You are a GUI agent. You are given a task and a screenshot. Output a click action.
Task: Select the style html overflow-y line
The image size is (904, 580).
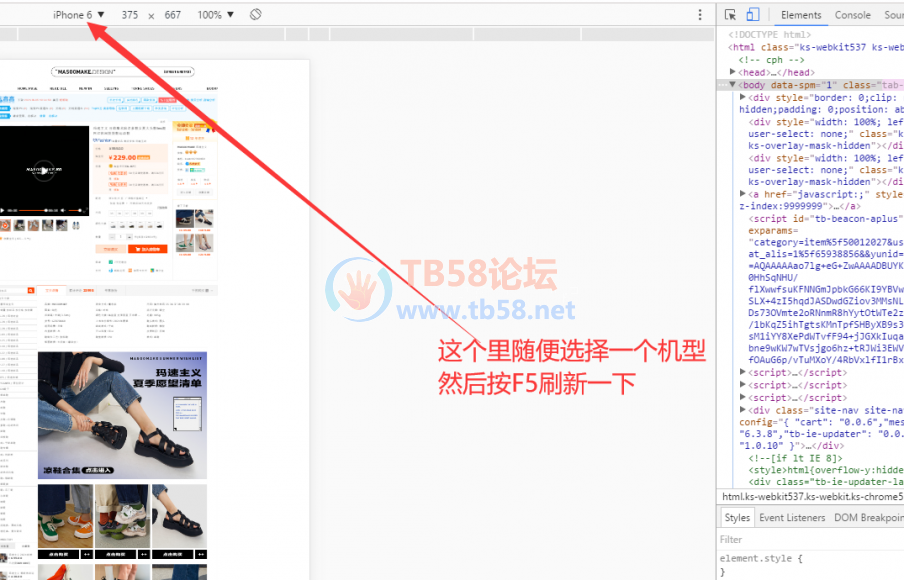[826, 470]
